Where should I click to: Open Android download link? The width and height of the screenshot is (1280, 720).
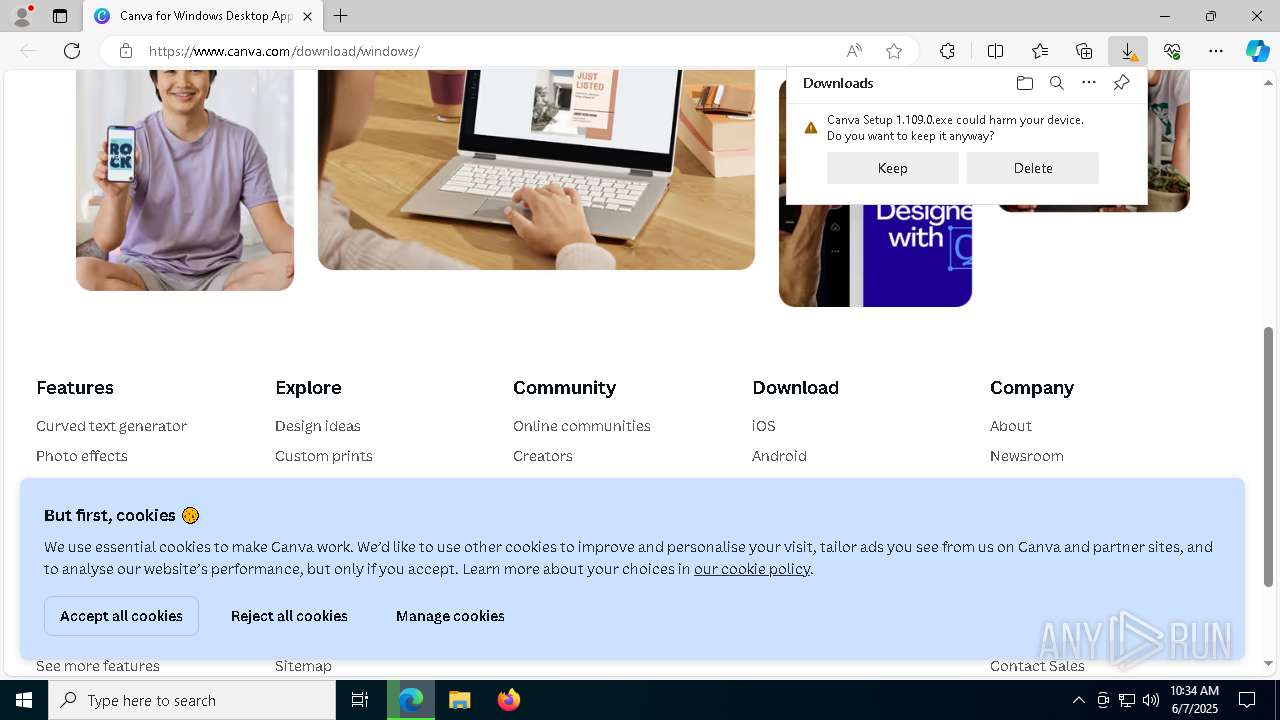click(x=779, y=456)
